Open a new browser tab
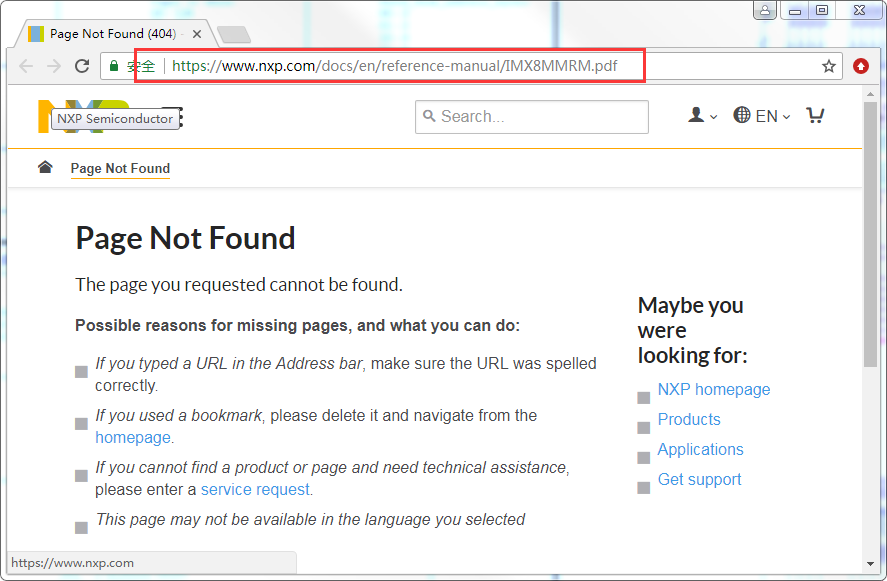Screen dimensions: 887x581 tap(233, 35)
